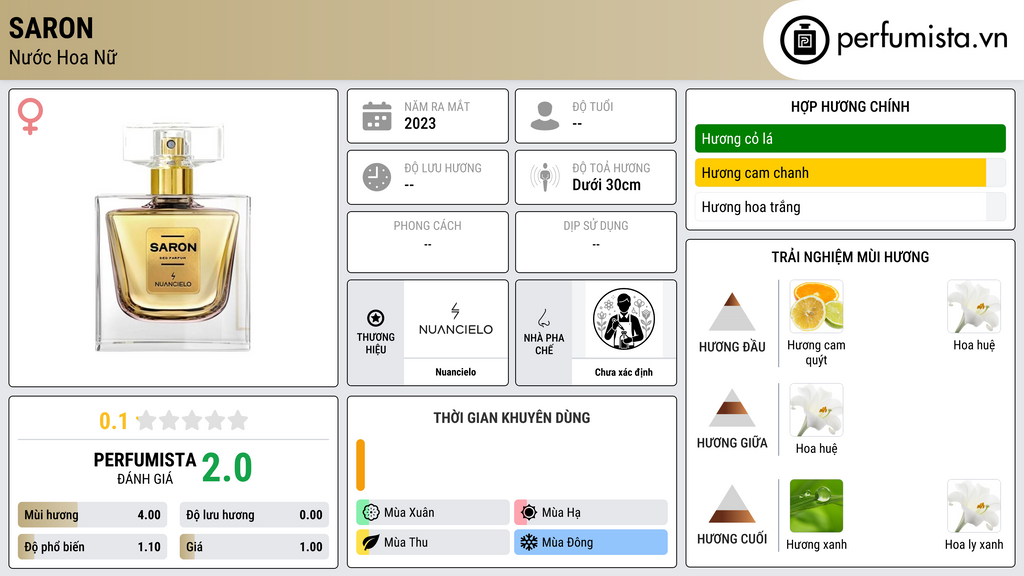
Task: Click the fifth rating star
Action: point(238,420)
